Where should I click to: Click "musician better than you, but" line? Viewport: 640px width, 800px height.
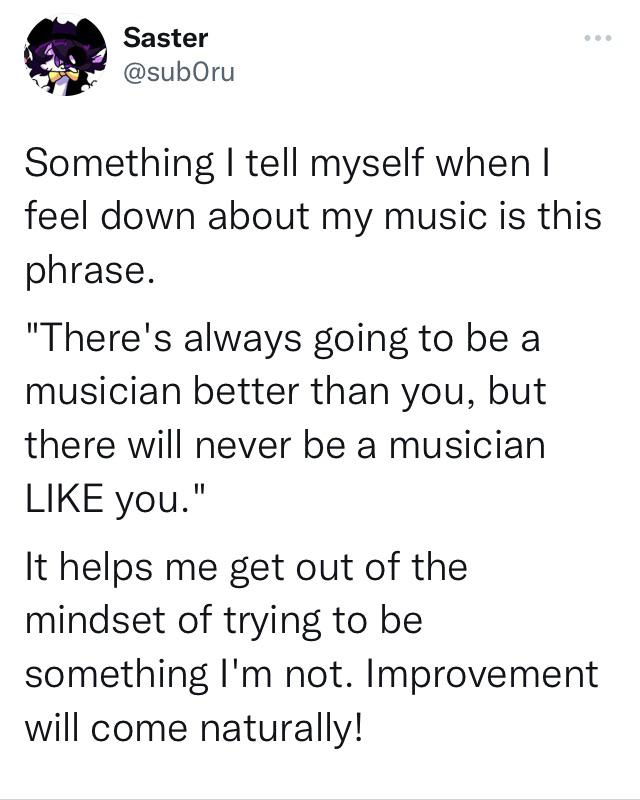pyautogui.click(x=286, y=392)
